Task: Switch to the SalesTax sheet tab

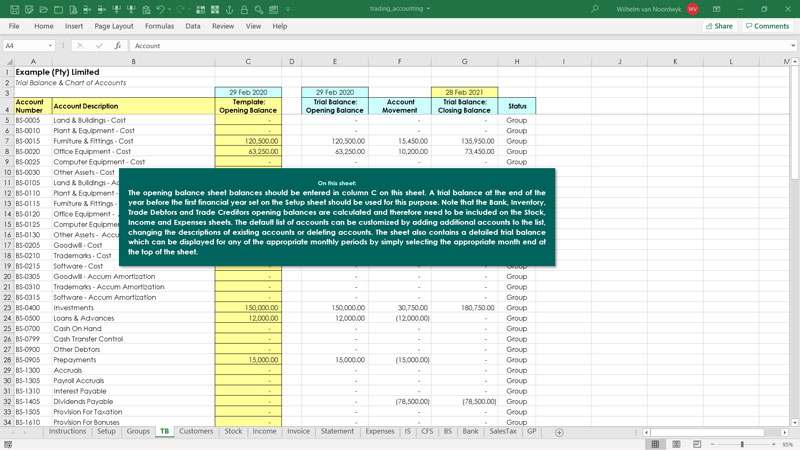Action: pos(503,432)
